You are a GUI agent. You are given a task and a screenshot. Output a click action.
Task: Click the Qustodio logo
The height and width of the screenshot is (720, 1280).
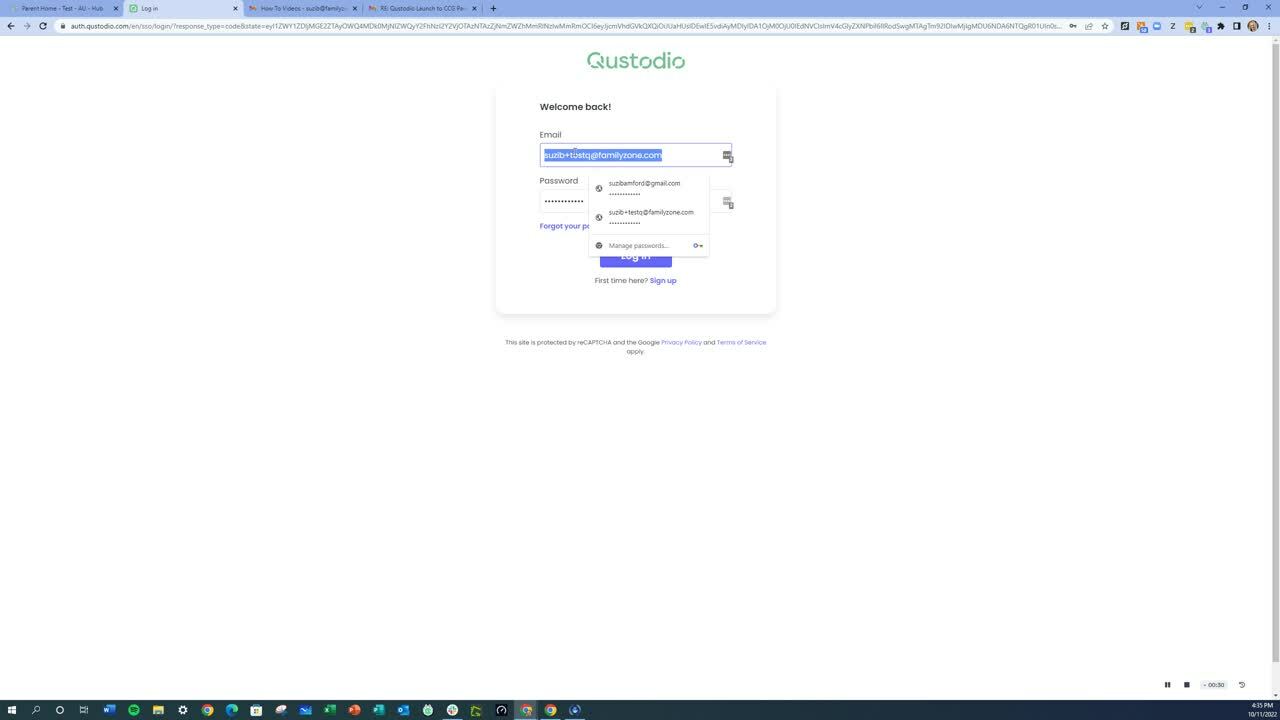(636, 61)
